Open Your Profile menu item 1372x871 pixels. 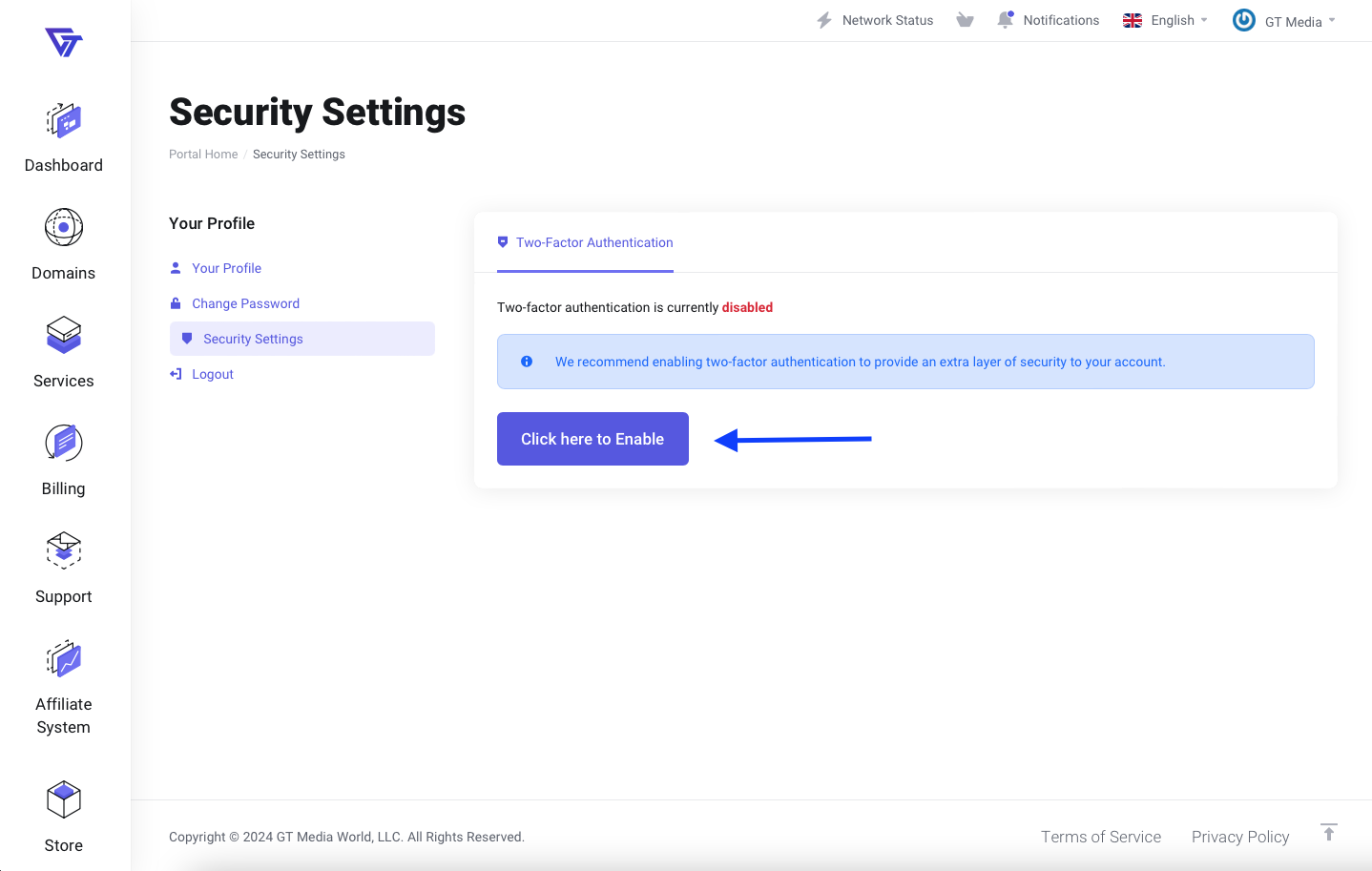226,268
